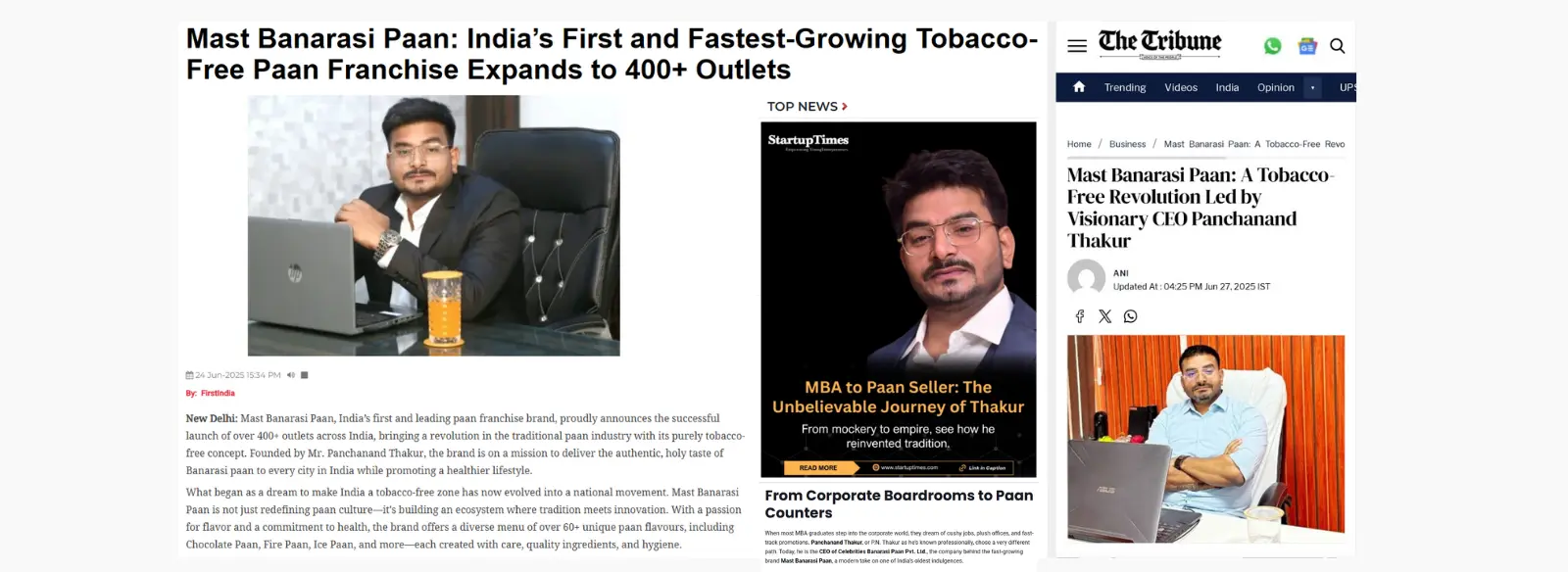
Task: Open the Google News icon
Action: 1307,46
